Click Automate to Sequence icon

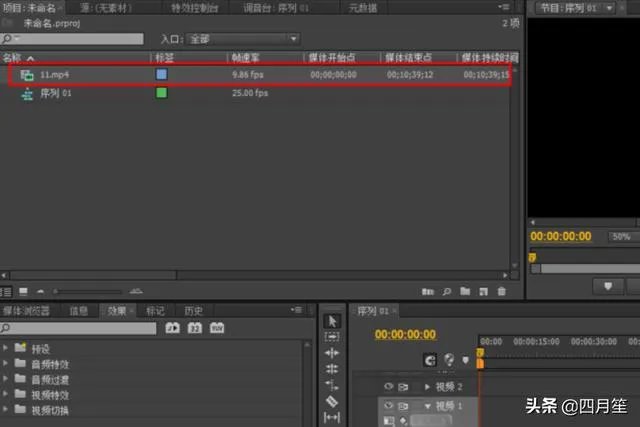point(427,291)
